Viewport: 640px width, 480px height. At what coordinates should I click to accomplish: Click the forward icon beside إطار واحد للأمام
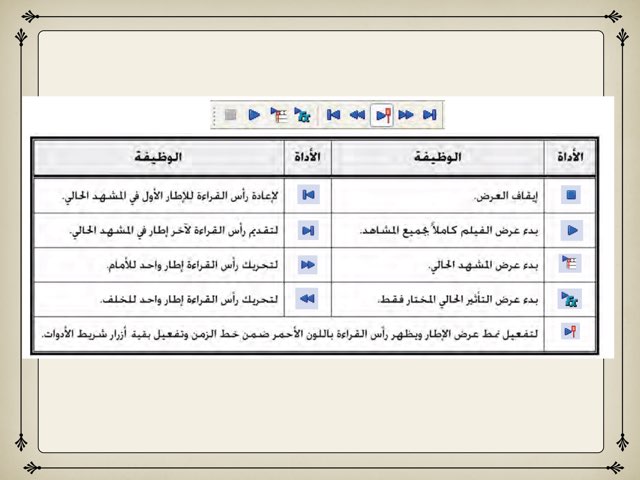pos(308,265)
